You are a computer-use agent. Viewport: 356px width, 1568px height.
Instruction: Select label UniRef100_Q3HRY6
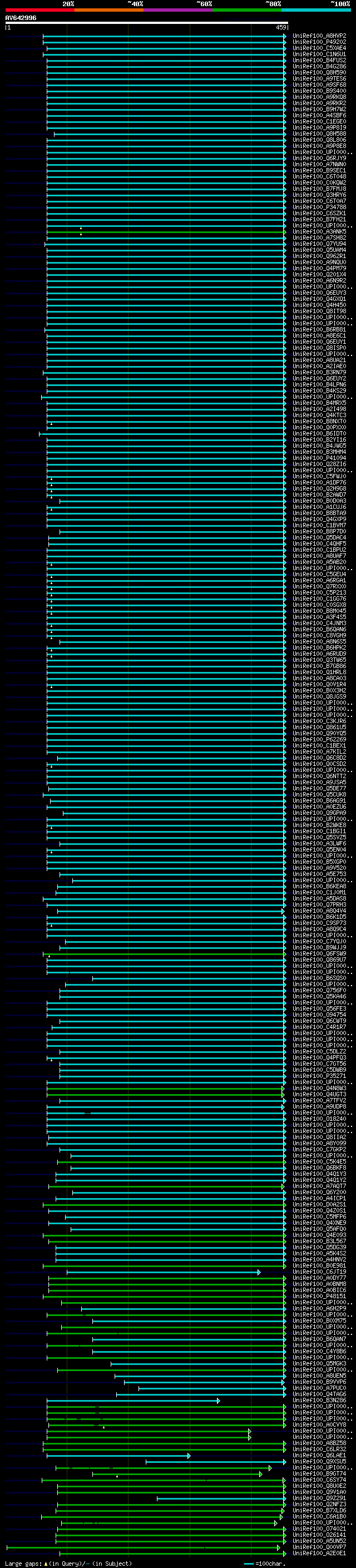click(x=319, y=195)
